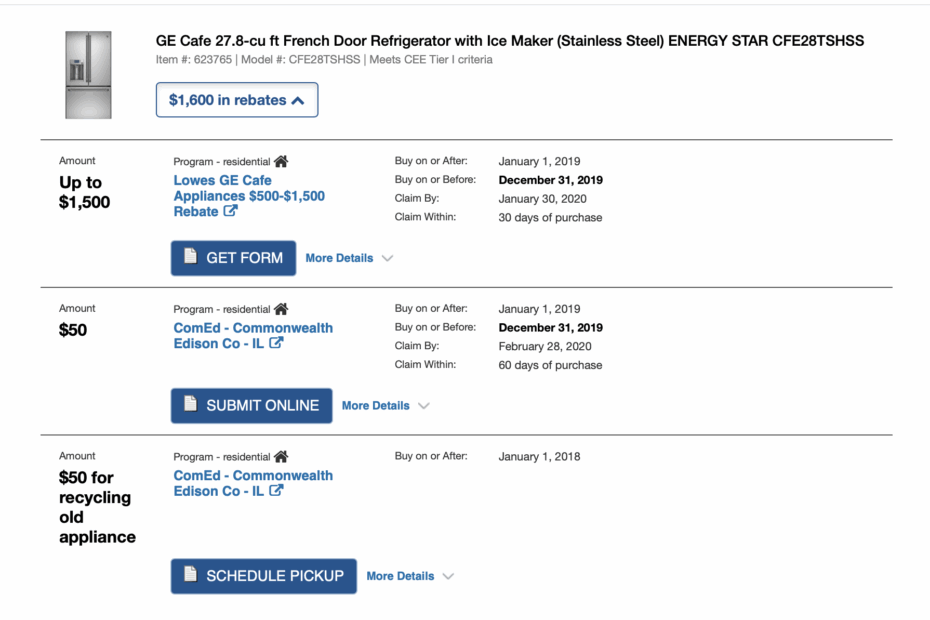930x620 pixels.
Task: Select the GE Cafe refrigerator product title
Action: [508, 41]
